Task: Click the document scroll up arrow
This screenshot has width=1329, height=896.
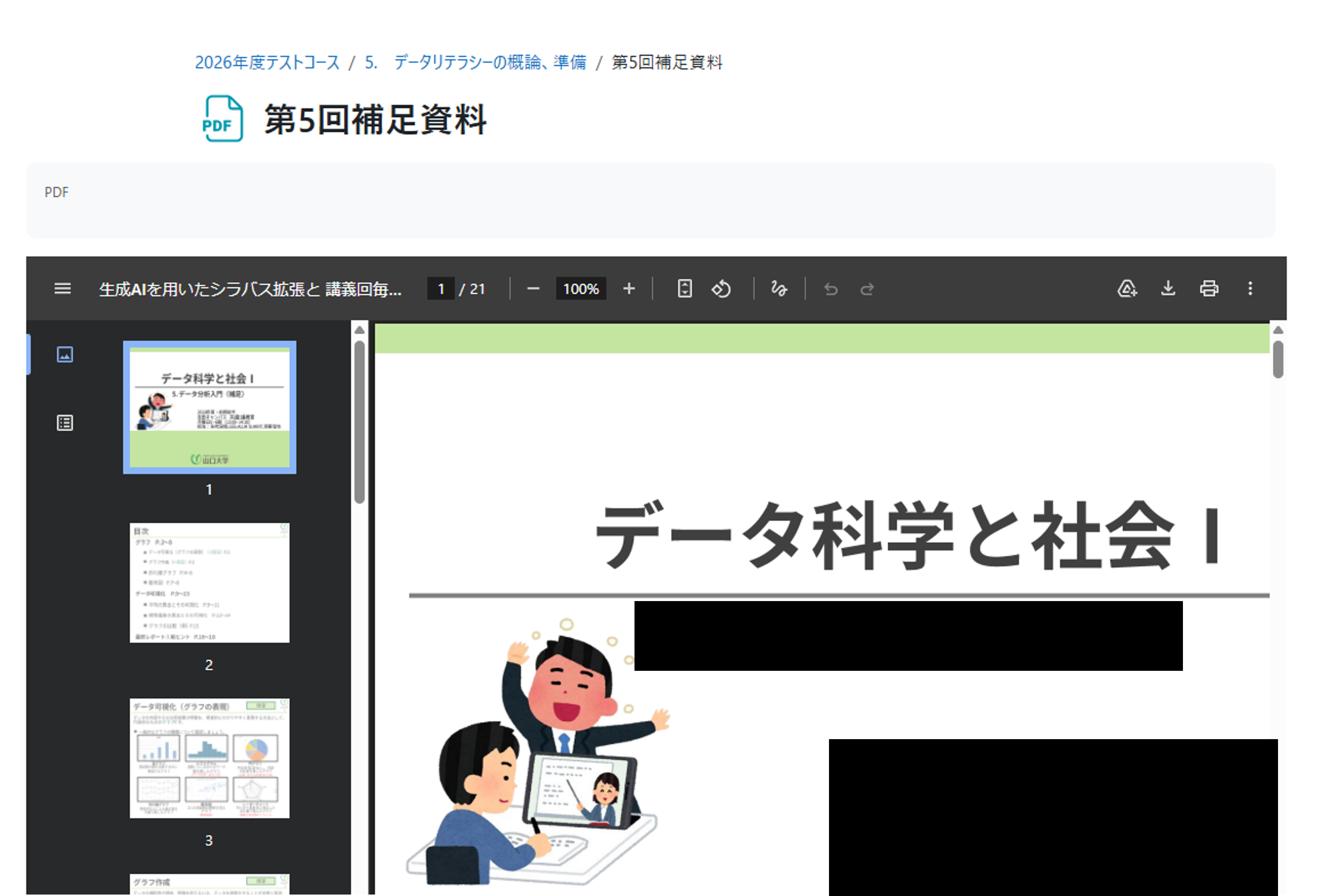Action: 1278,330
